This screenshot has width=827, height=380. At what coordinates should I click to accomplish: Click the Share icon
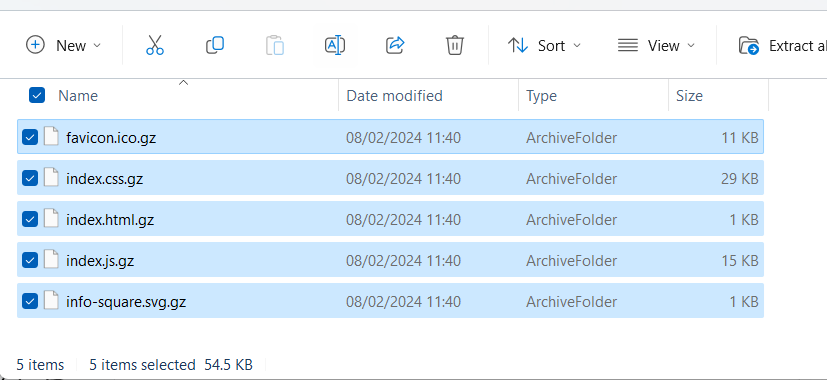pos(395,45)
